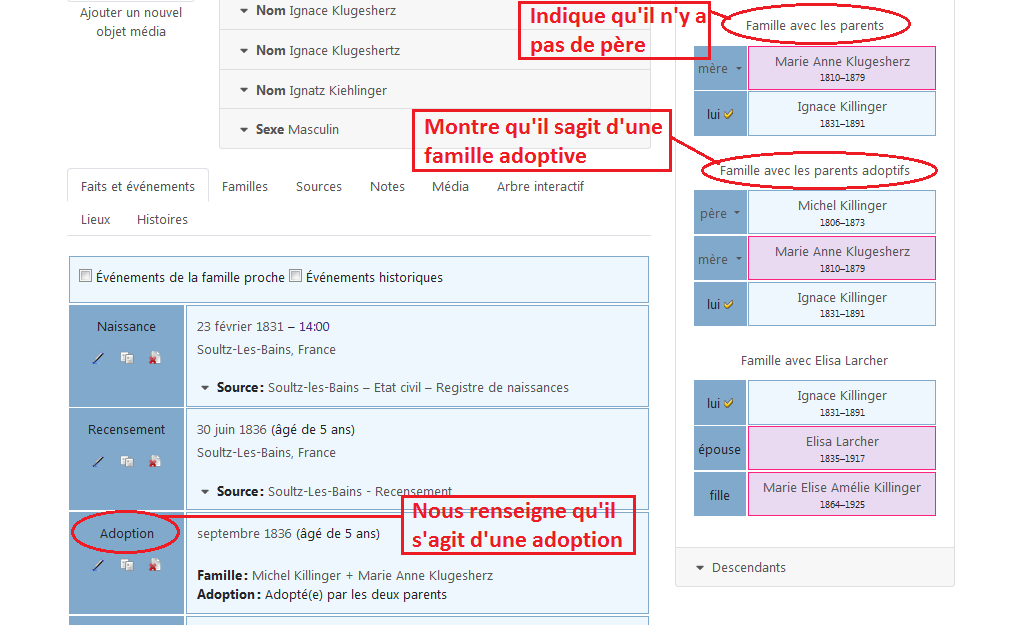Delete the Naissance event
Viewport: 1020px width, 625px height.
[154, 358]
